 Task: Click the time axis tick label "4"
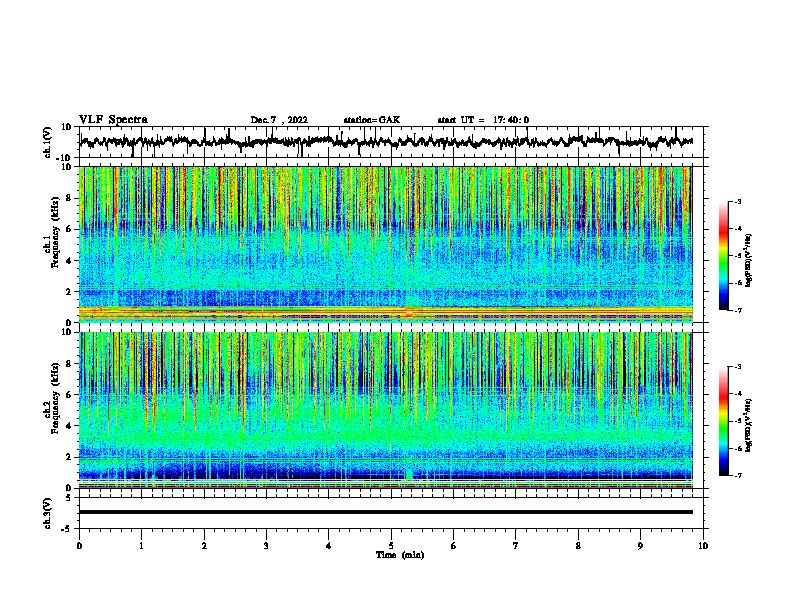pyautogui.click(x=329, y=546)
